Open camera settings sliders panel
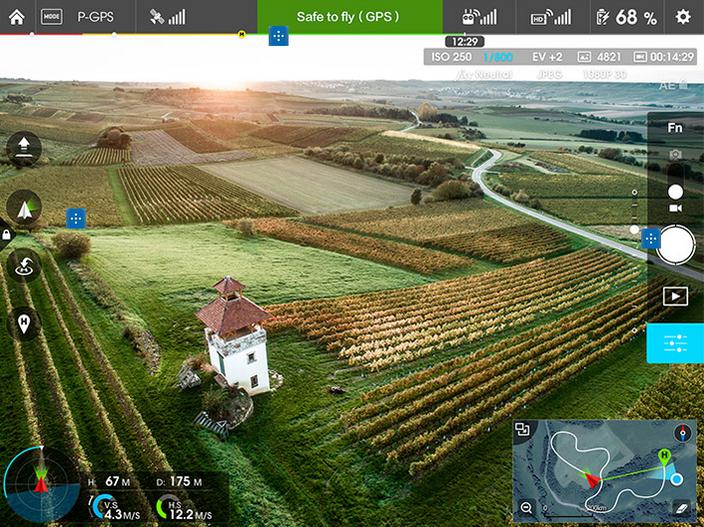This screenshot has height=527, width=704. click(675, 343)
